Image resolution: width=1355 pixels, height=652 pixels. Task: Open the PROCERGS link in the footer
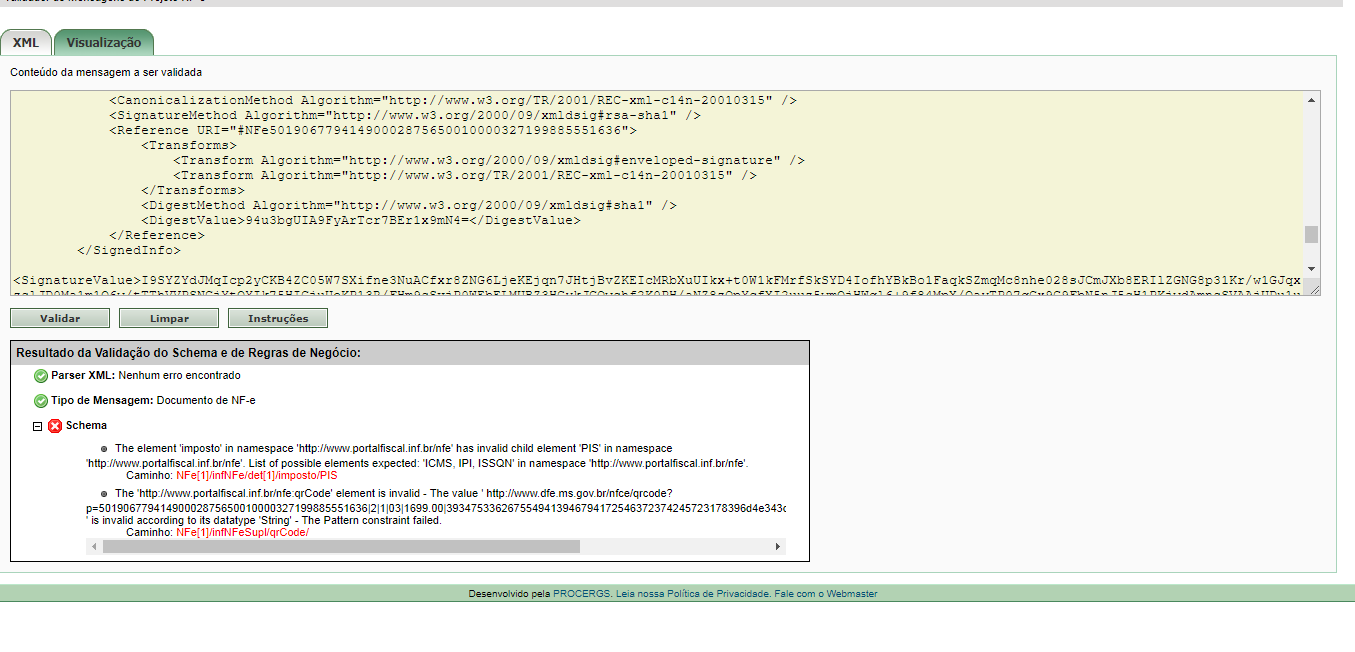[x=581, y=594]
